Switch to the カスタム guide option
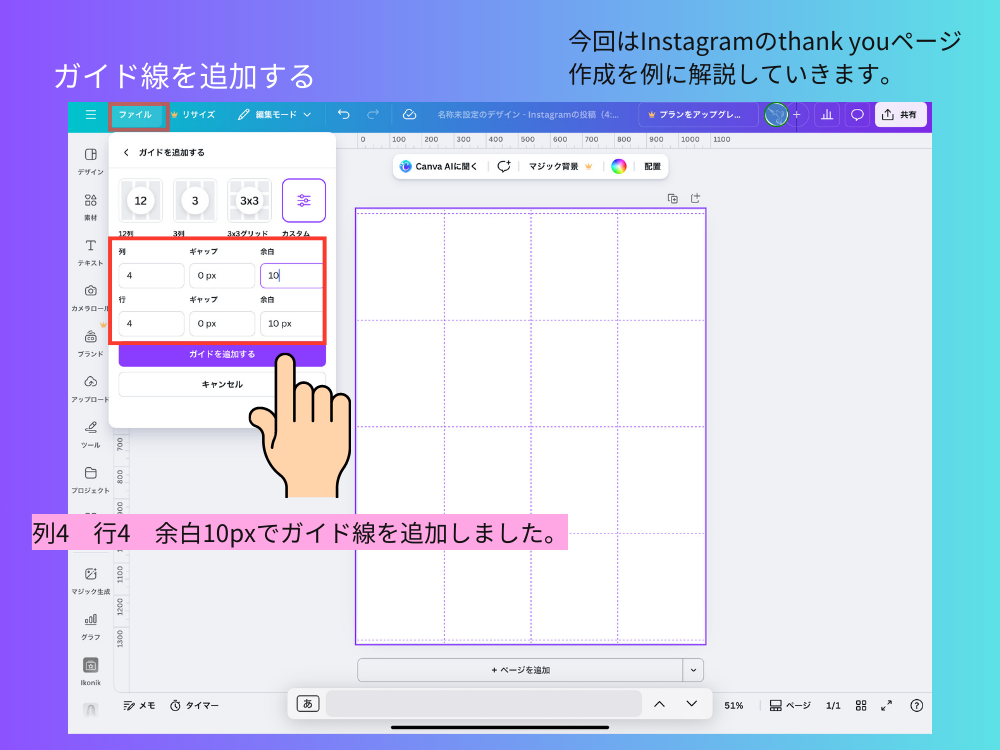 click(x=303, y=200)
